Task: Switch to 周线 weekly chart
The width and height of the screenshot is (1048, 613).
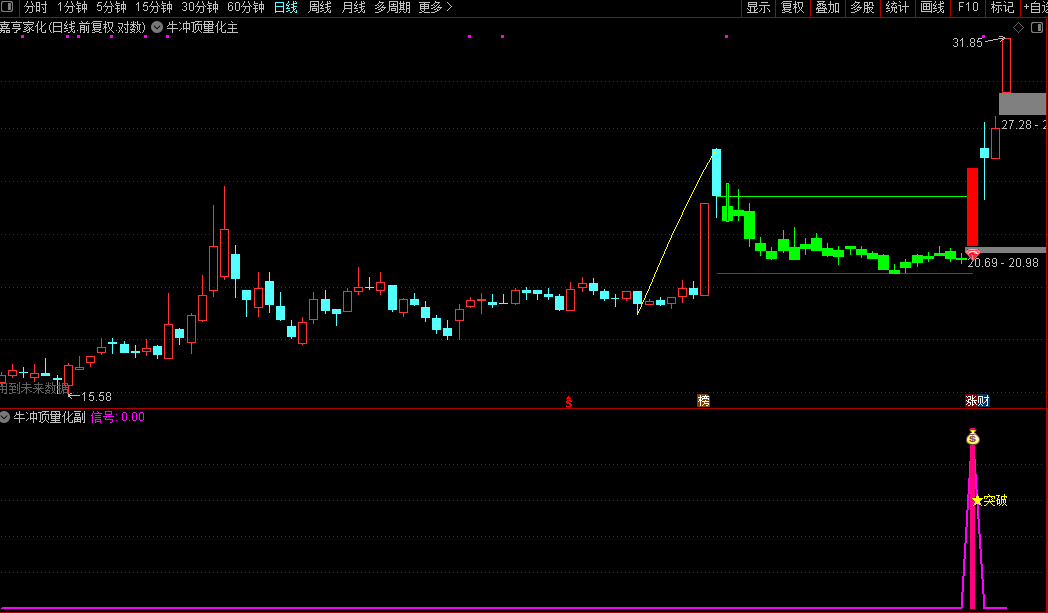Action: [319, 7]
